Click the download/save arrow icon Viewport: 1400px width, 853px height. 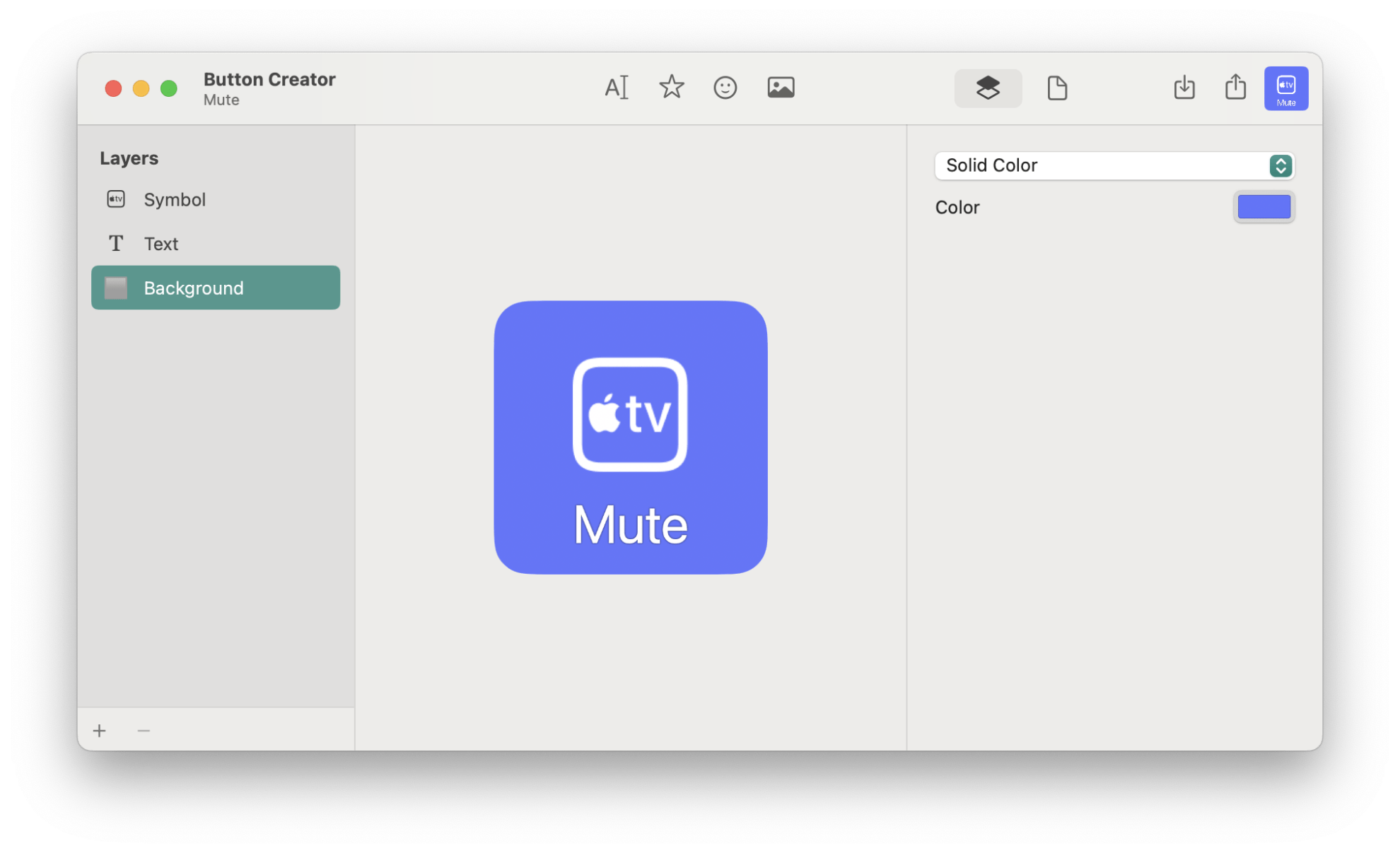pos(1184,88)
